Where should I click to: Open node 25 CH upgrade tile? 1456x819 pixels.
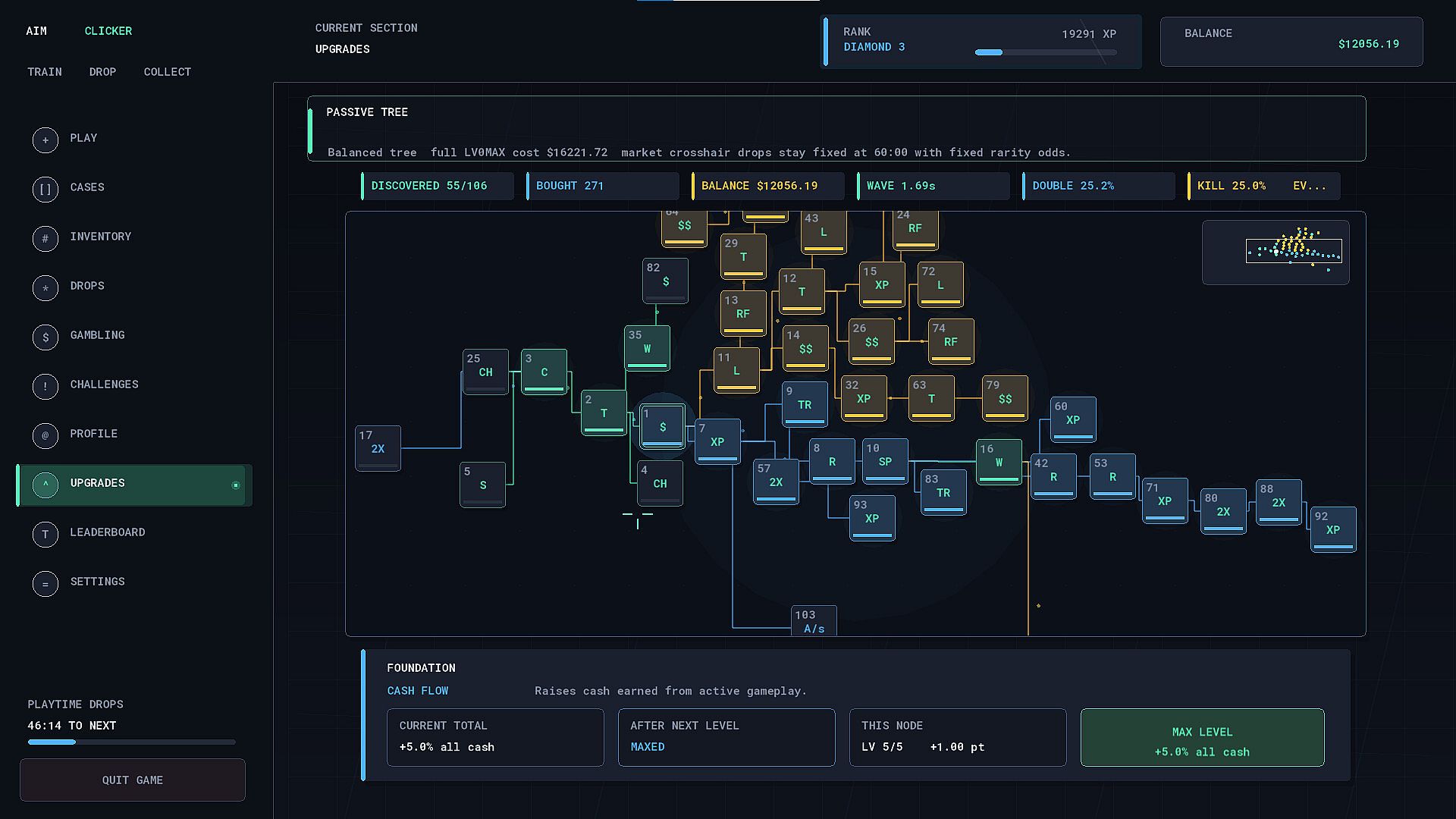(x=485, y=372)
